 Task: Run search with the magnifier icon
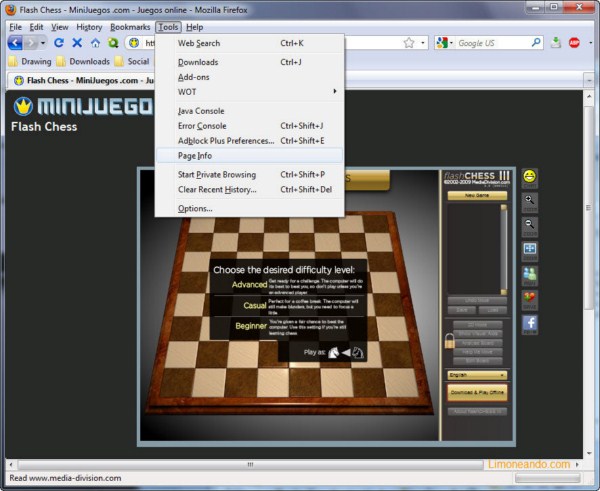tap(536, 42)
